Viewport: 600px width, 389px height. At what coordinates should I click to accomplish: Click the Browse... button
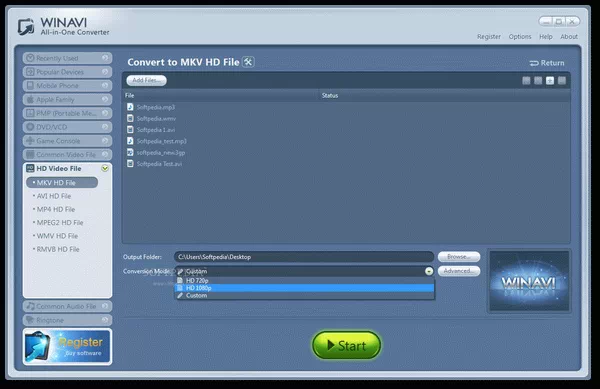[x=459, y=257]
